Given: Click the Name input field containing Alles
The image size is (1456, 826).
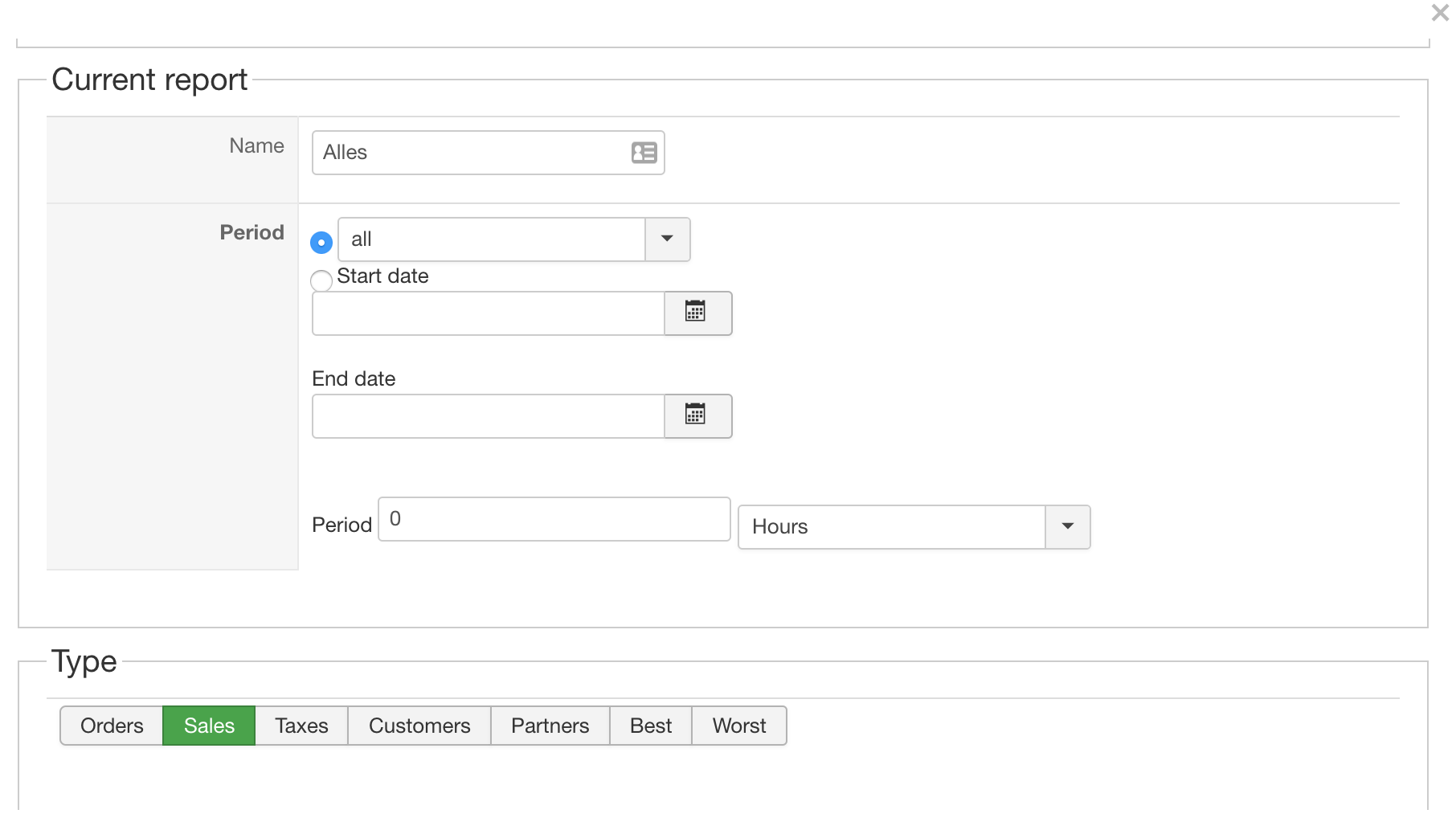Looking at the screenshot, I should [x=470, y=153].
